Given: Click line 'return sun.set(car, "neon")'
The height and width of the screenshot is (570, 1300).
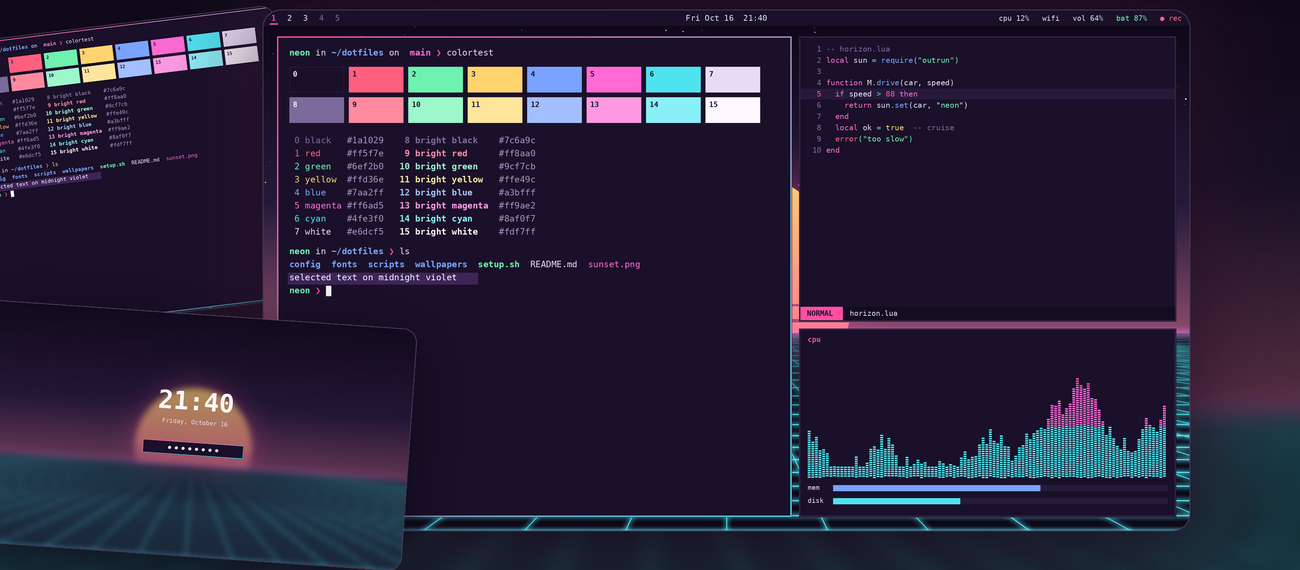Looking at the screenshot, I should (906, 105).
